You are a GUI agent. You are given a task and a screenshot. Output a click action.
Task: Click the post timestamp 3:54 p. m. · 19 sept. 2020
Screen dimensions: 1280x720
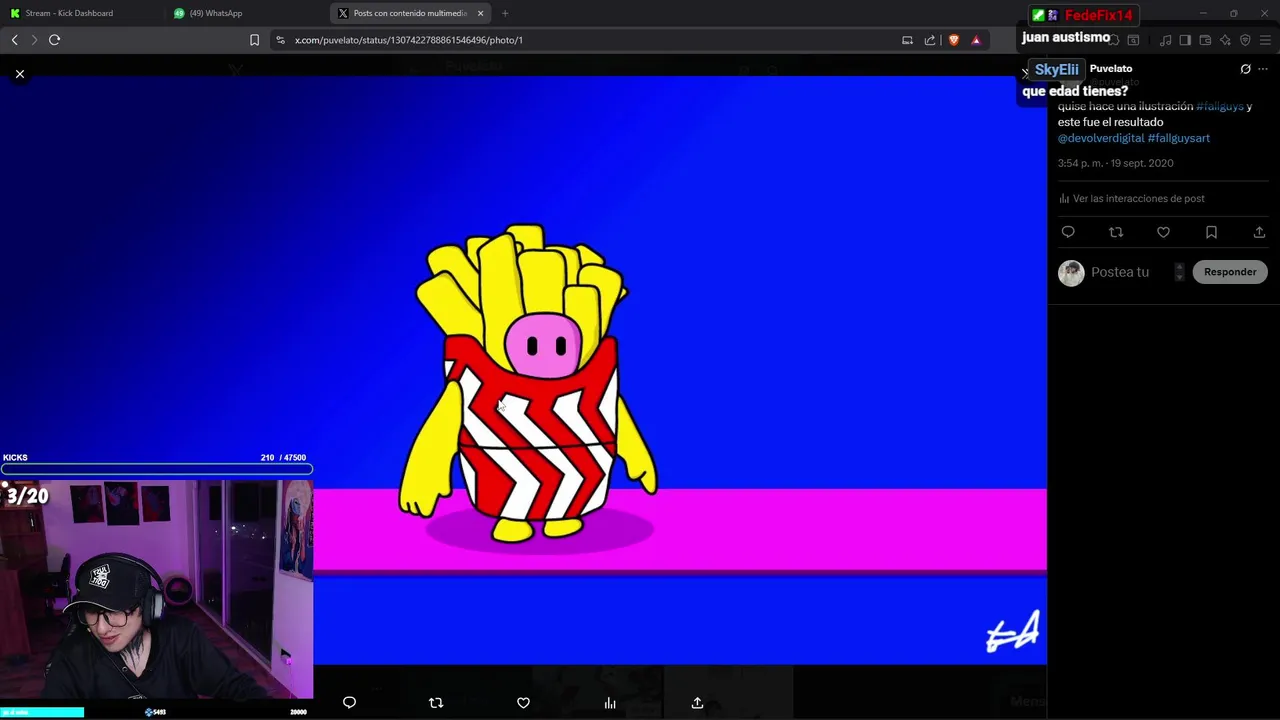[1116, 163]
